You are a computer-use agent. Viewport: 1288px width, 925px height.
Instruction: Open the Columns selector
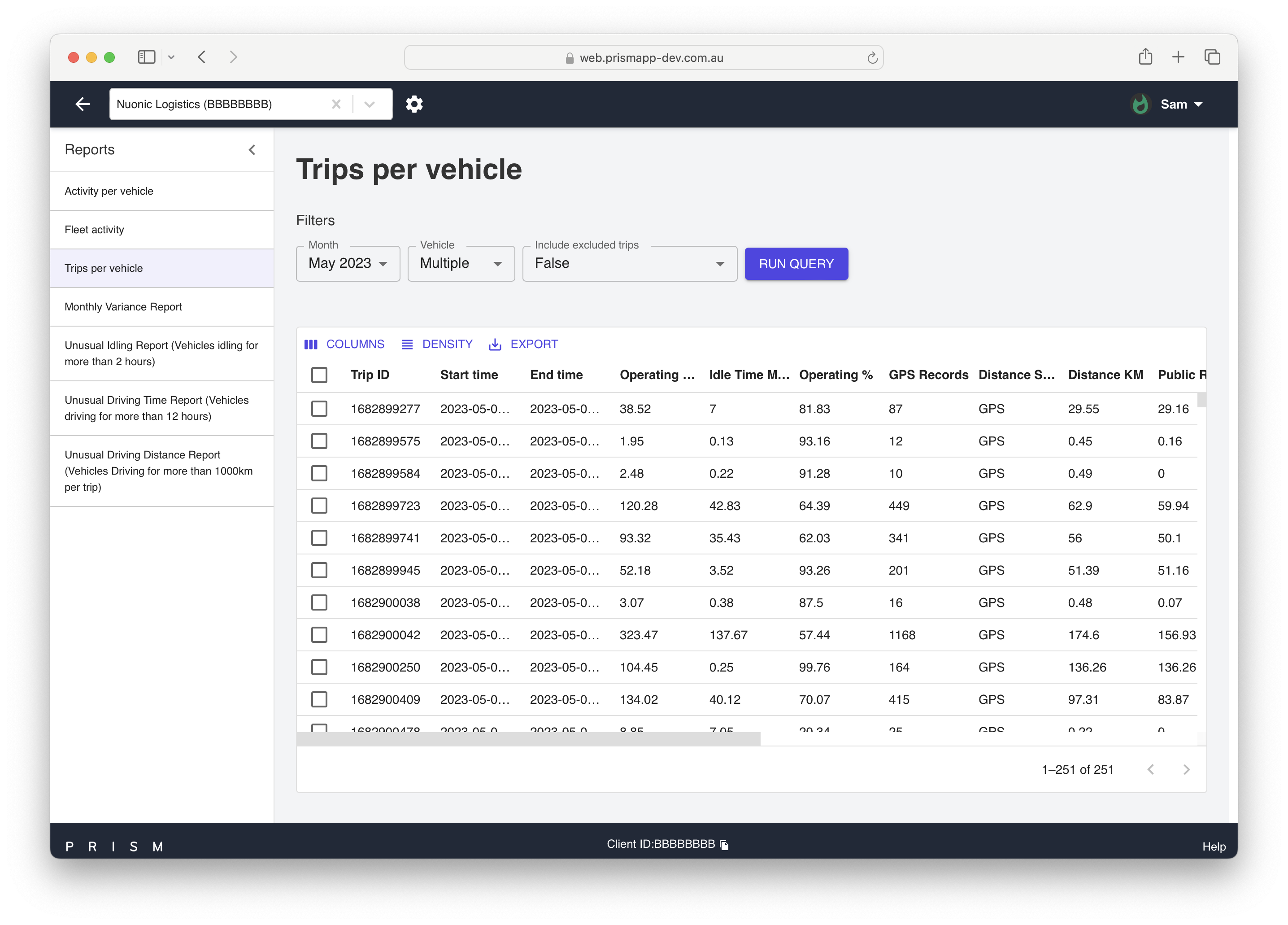coord(344,345)
